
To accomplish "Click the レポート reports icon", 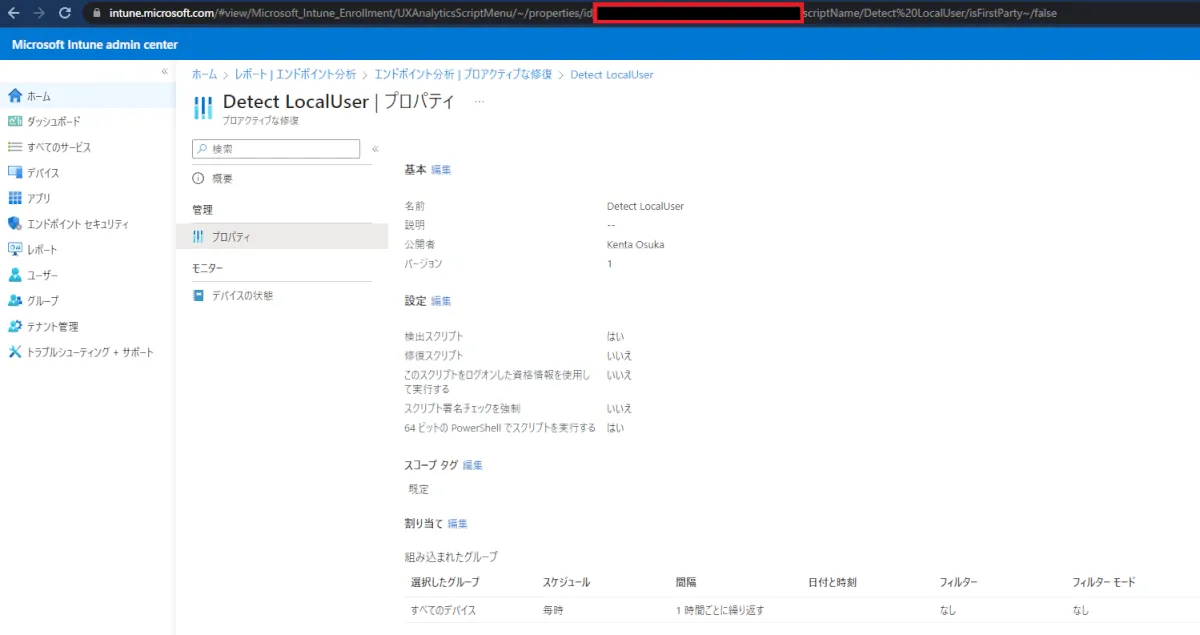I will pos(15,250).
